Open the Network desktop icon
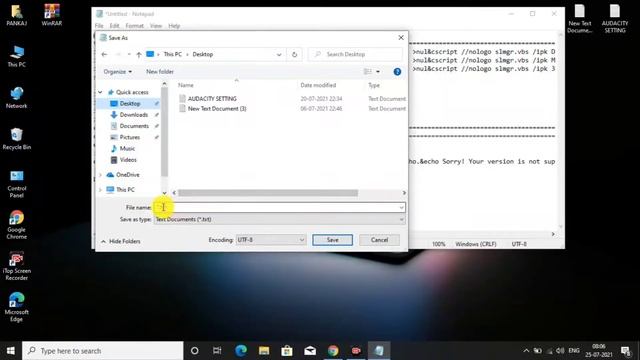The image size is (640, 360). (x=17, y=98)
